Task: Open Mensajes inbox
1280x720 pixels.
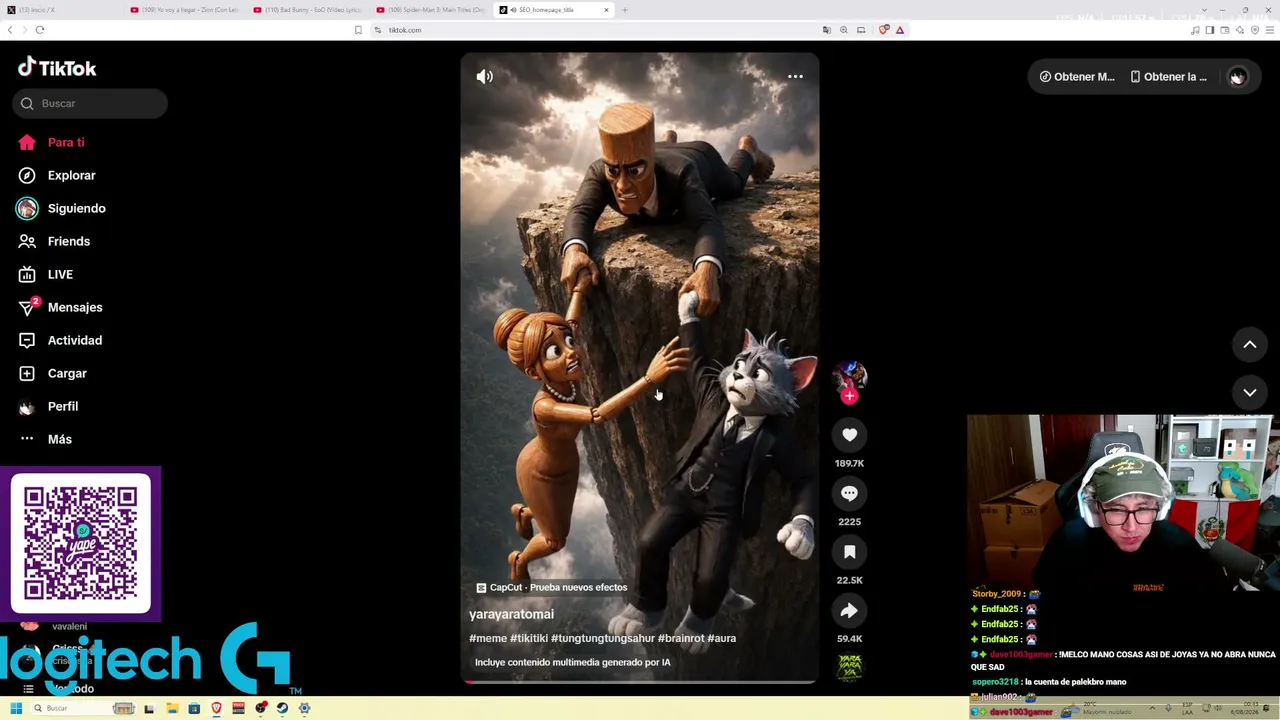Action: tap(75, 307)
